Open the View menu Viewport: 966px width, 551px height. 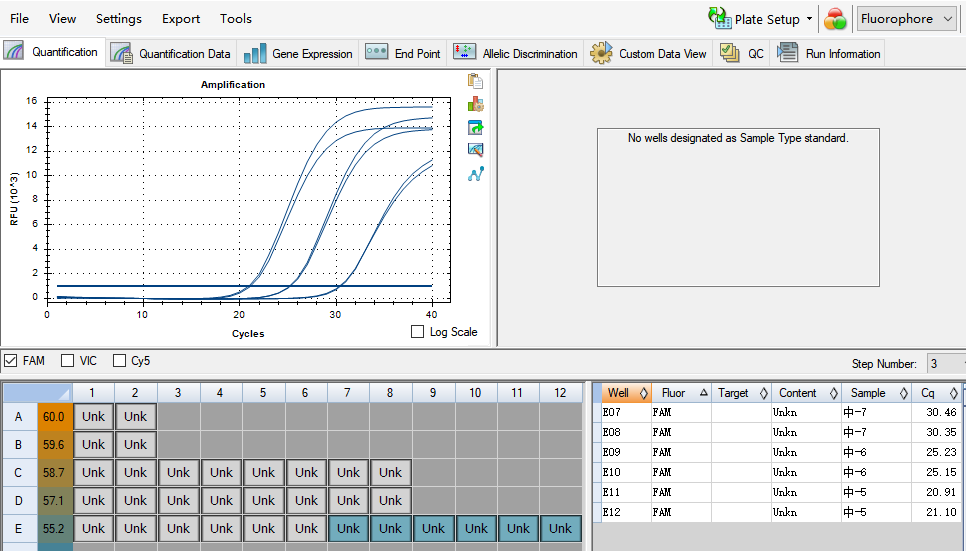point(62,18)
